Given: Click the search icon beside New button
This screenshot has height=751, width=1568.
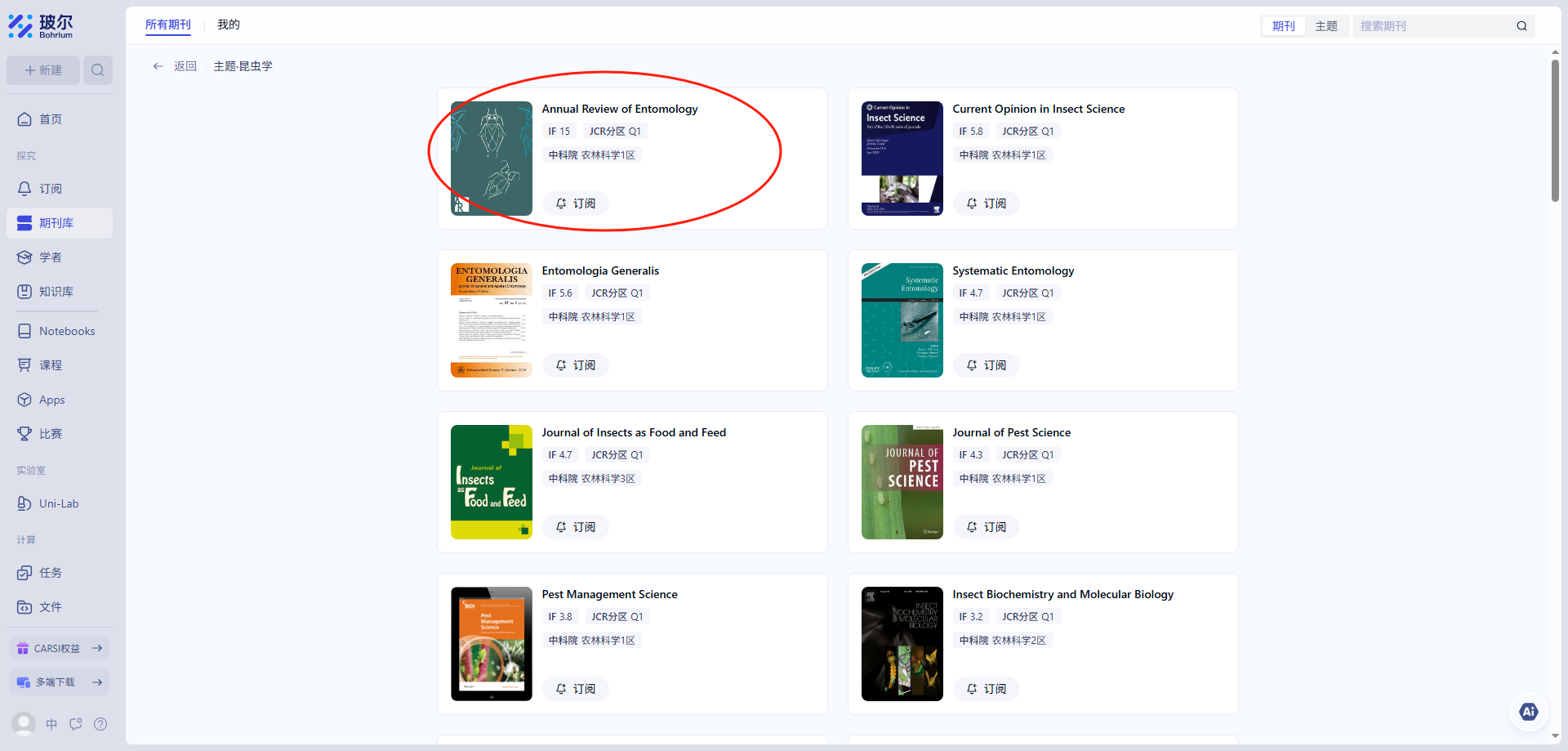Looking at the screenshot, I should pyautogui.click(x=97, y=70).
